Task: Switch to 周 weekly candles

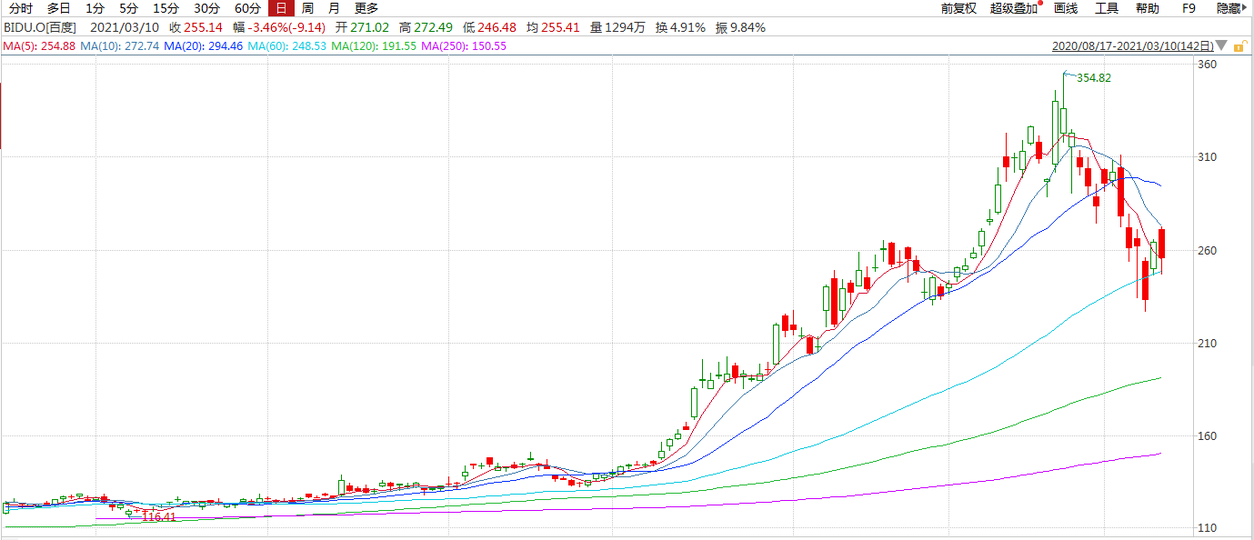Action: point(308,8)
